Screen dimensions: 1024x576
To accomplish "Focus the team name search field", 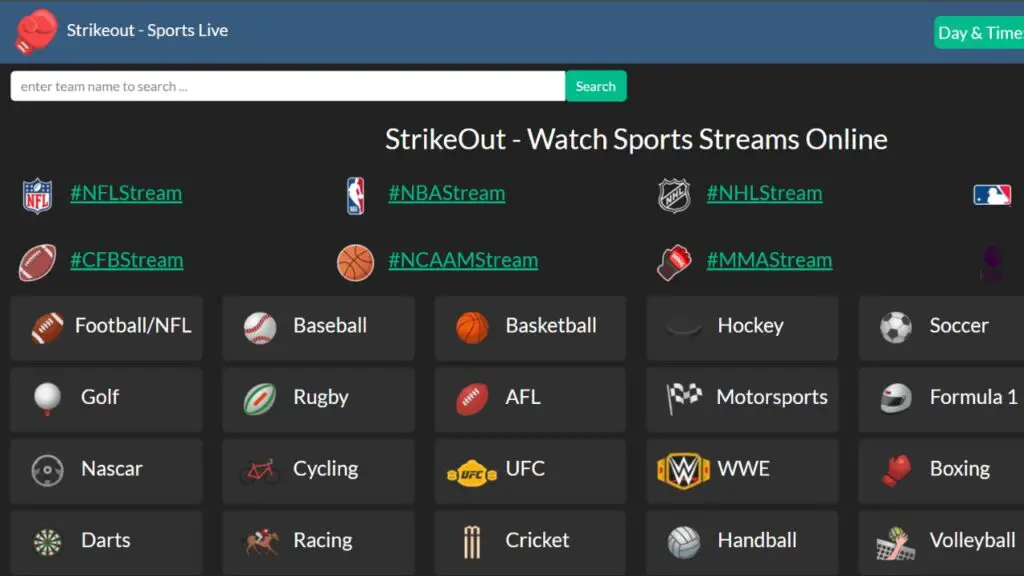I will [x=288, y=86].
